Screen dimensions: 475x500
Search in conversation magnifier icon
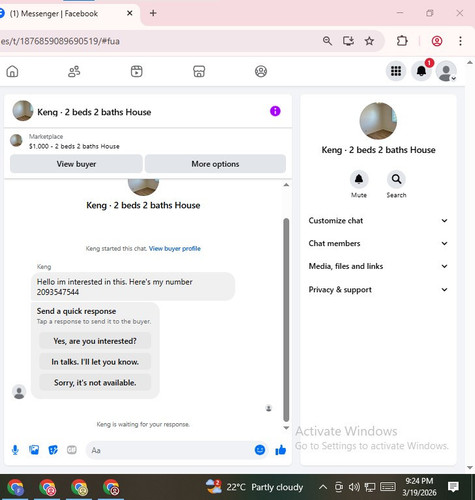(396, 179)
